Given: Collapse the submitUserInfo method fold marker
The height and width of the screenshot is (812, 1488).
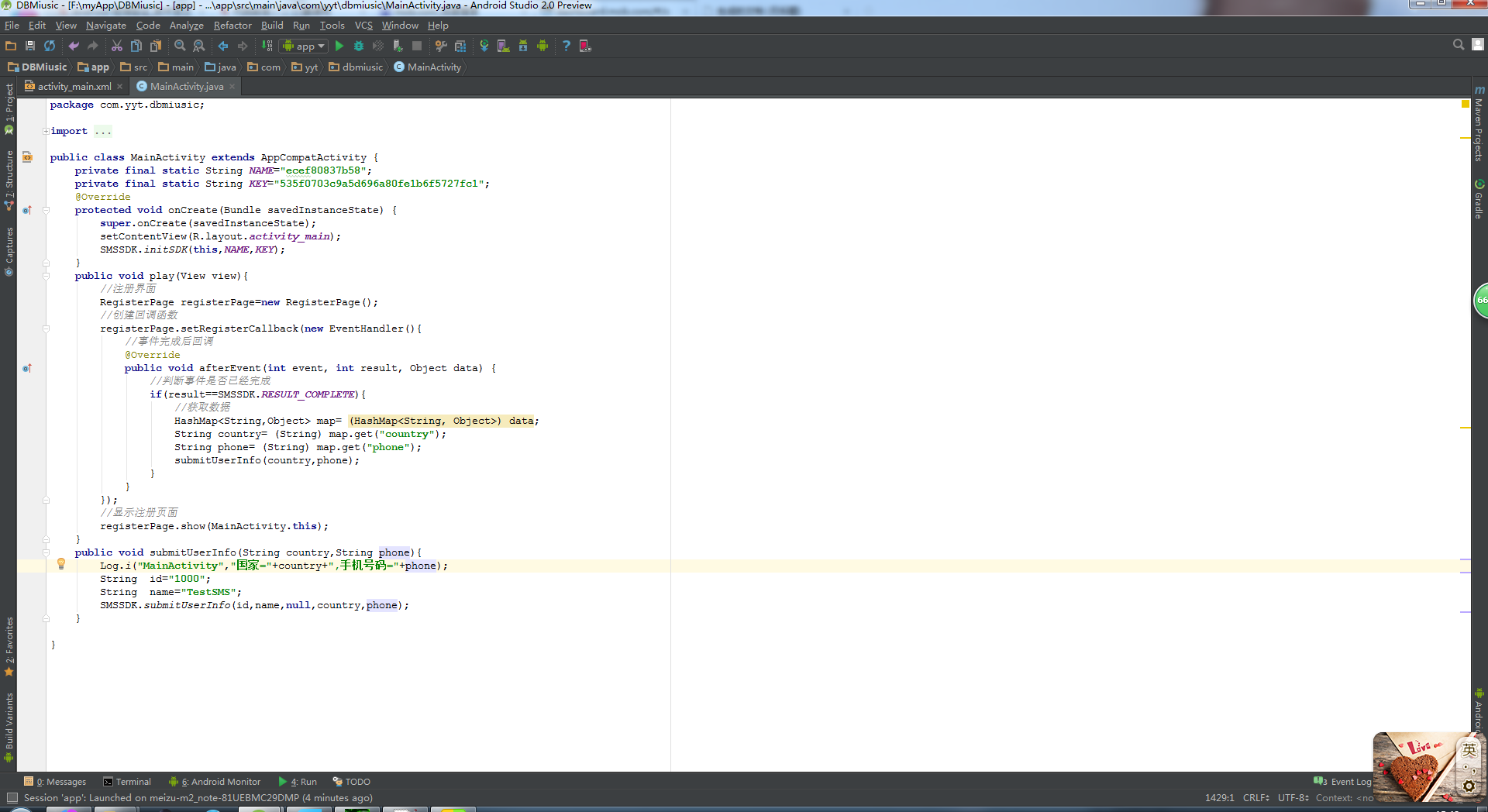Looking at the screenshot, I should coord(46,552).
